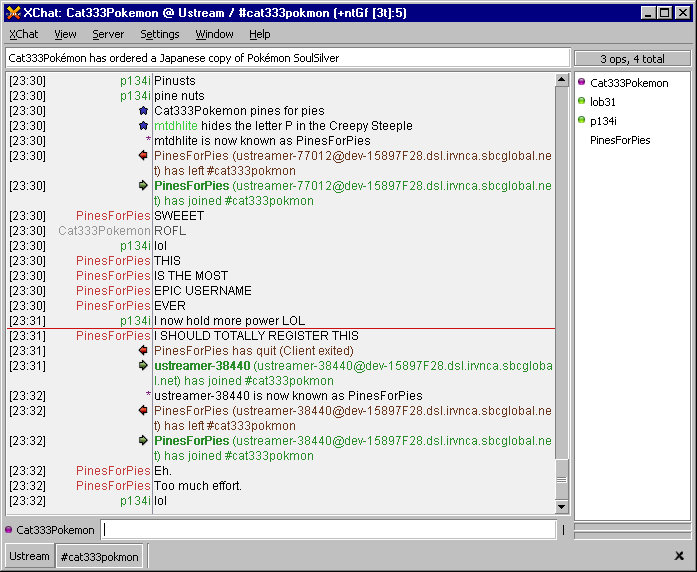Click the user list scrollbar area at bottom right
The image size is (697, 572).
click(632, 531)
